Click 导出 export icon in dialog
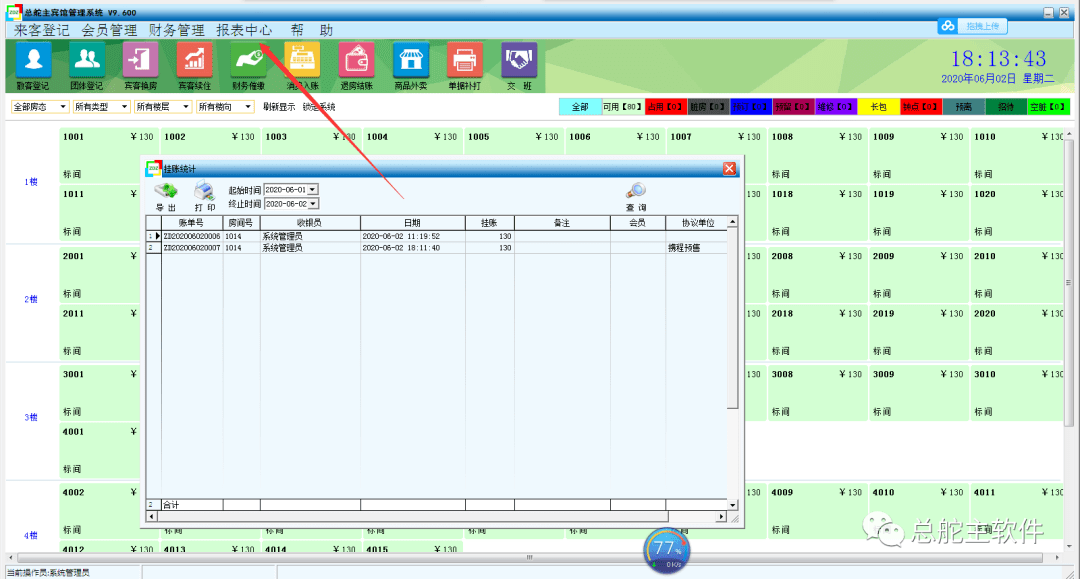Image resolution: width=1080 pixels, height=579 pixels. 166,196
